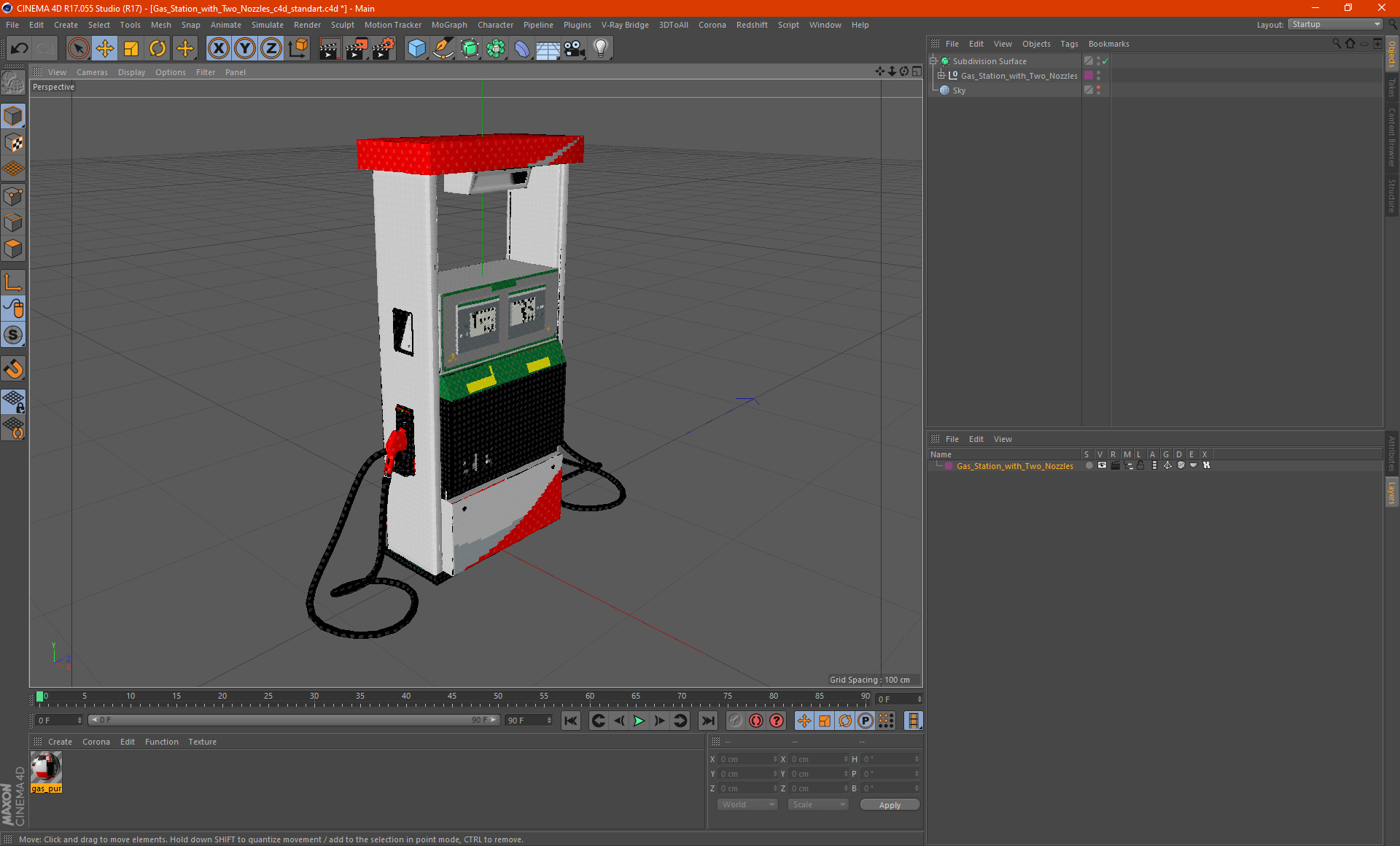1400x846 pixels.
Task: Enable texture mode in left toolbar
Action: 13,143
